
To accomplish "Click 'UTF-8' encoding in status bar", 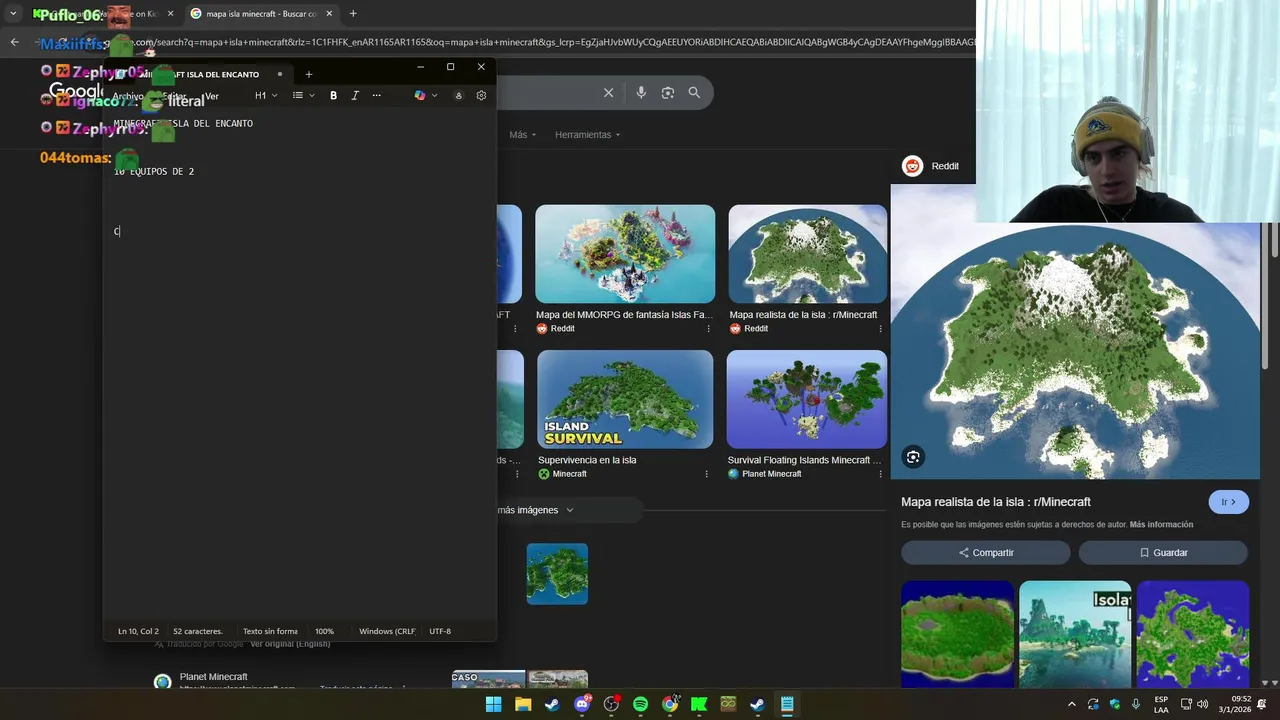I will pos(440,631).
